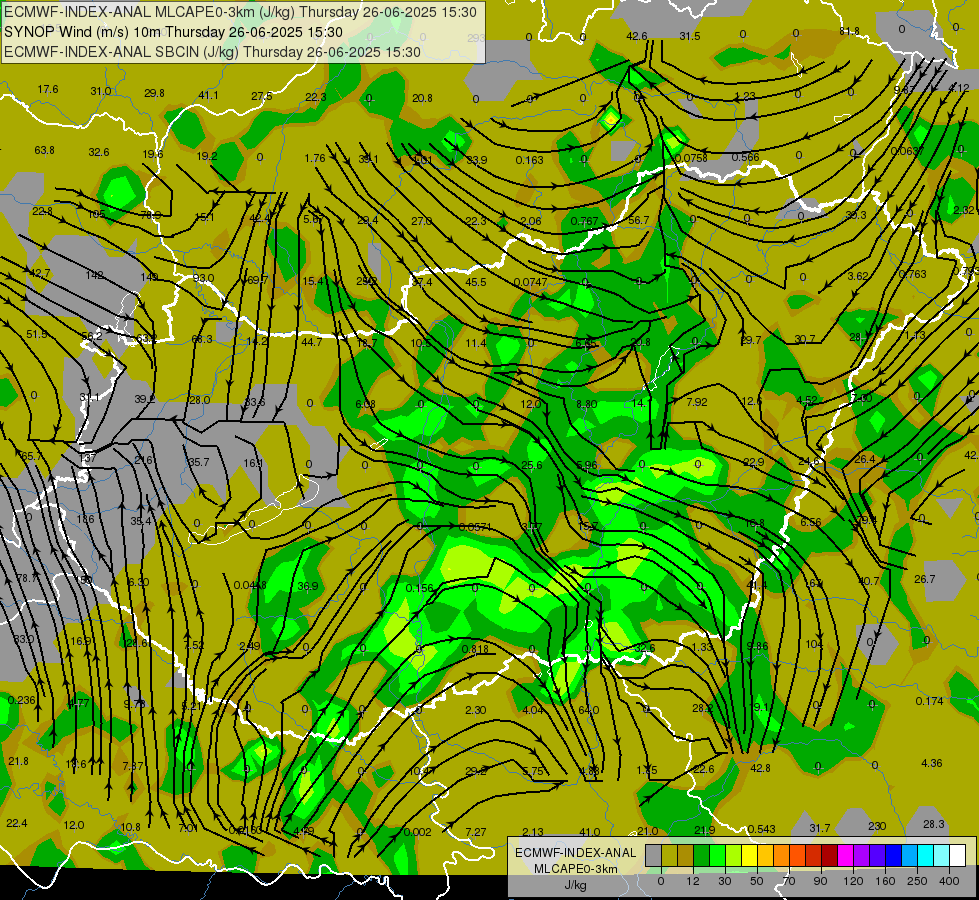Screen dimensions: 979x900
Task: Select the map value 230
Action: [x=877, y=826]
